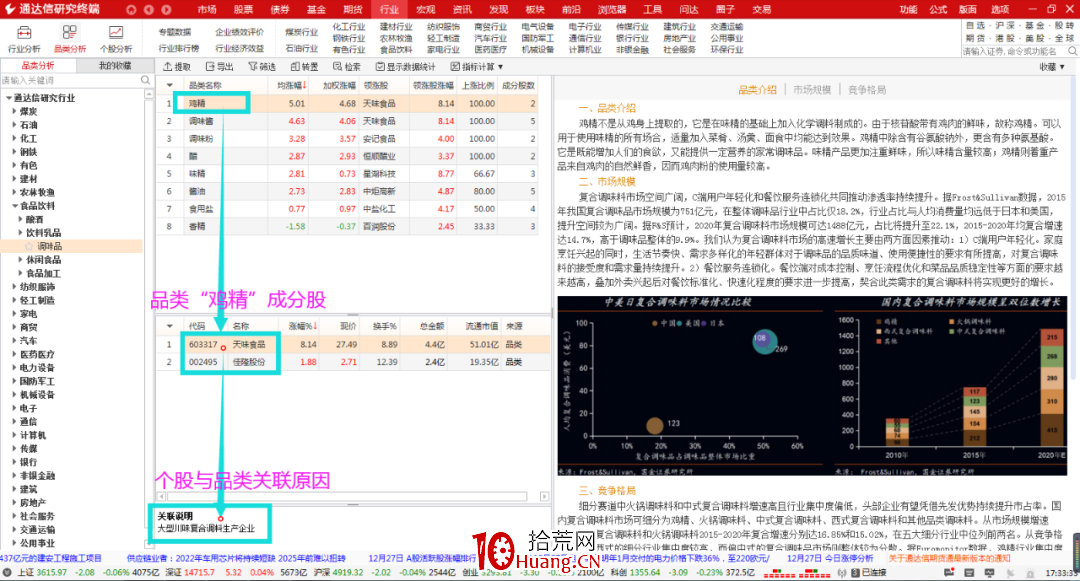Image resolution: width=1080 pixels, height=581 pixels.
Task: Open category table column menu arrow
Action: click(x=169, y=85)
